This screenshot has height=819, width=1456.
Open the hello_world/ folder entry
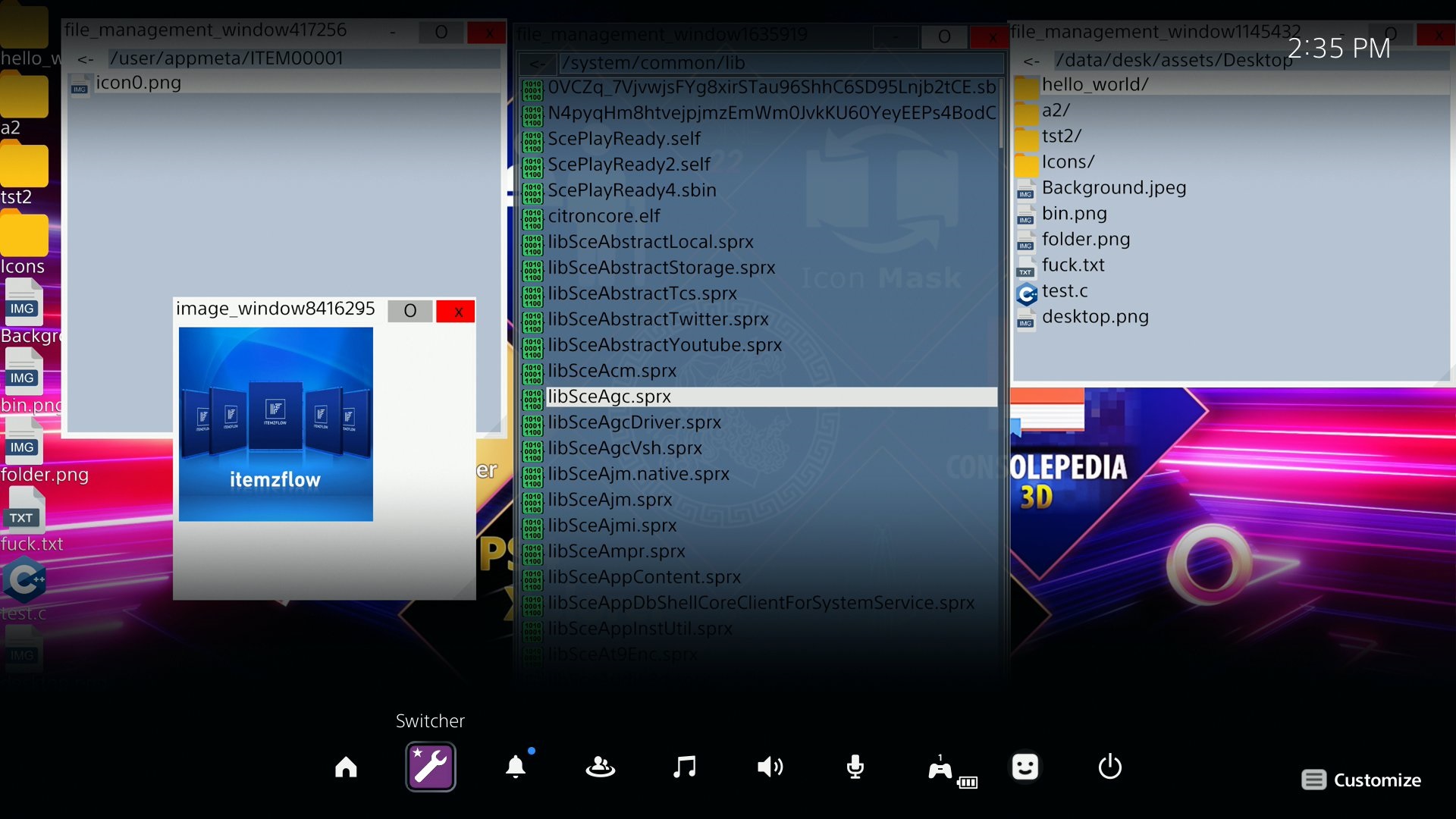point(1094,85)
